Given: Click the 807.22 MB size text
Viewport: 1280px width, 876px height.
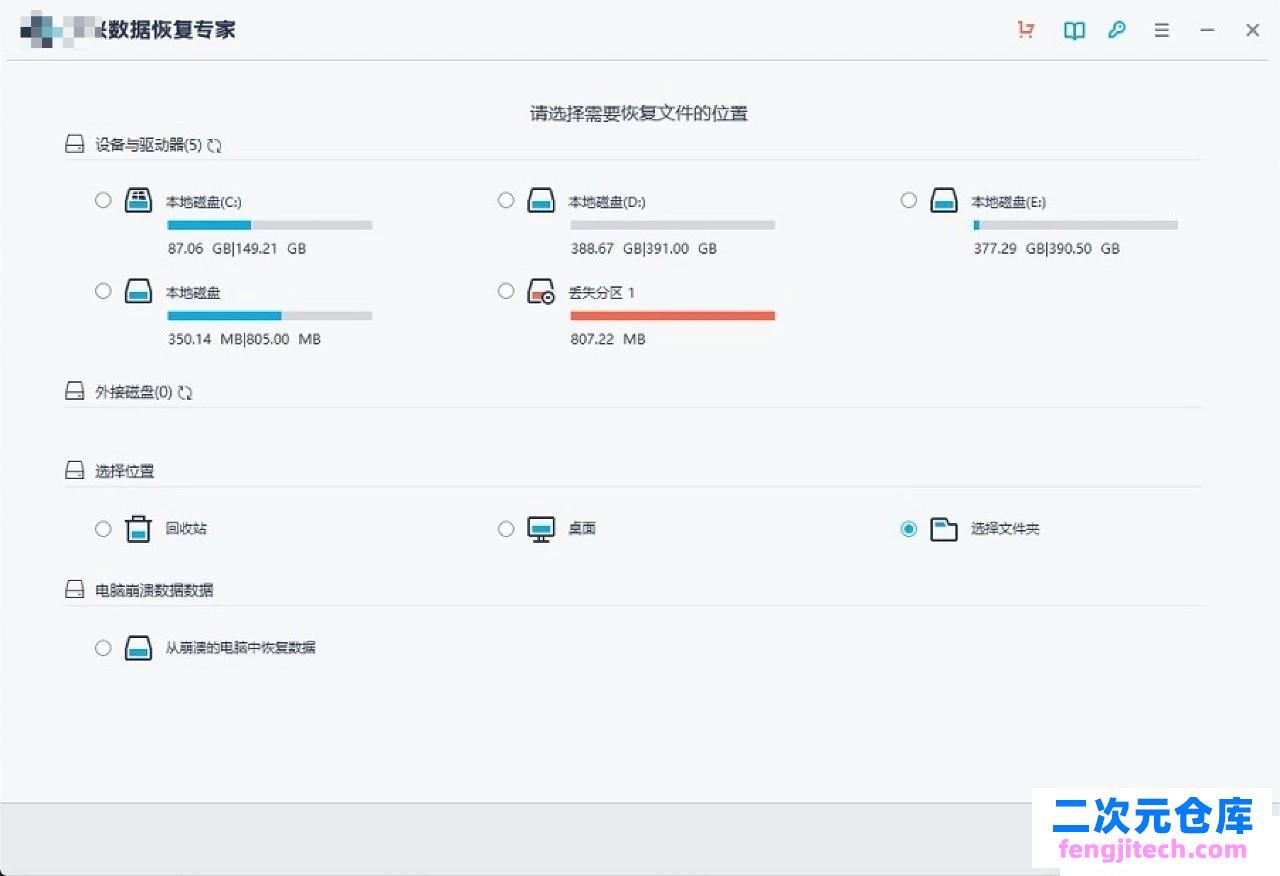Looking at the screenshot, I should click(x=608, y=339).
